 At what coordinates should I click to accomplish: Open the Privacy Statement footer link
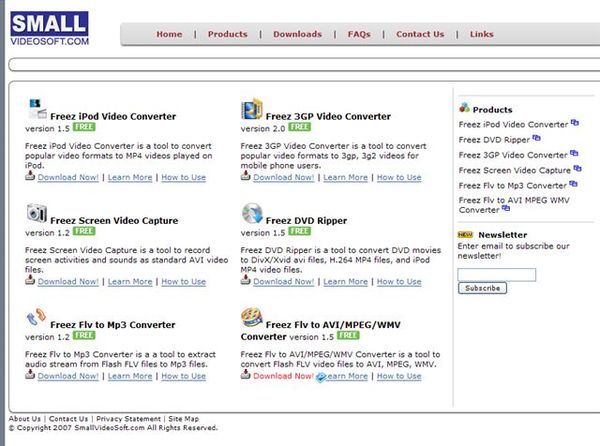click(x=128, y=419)
